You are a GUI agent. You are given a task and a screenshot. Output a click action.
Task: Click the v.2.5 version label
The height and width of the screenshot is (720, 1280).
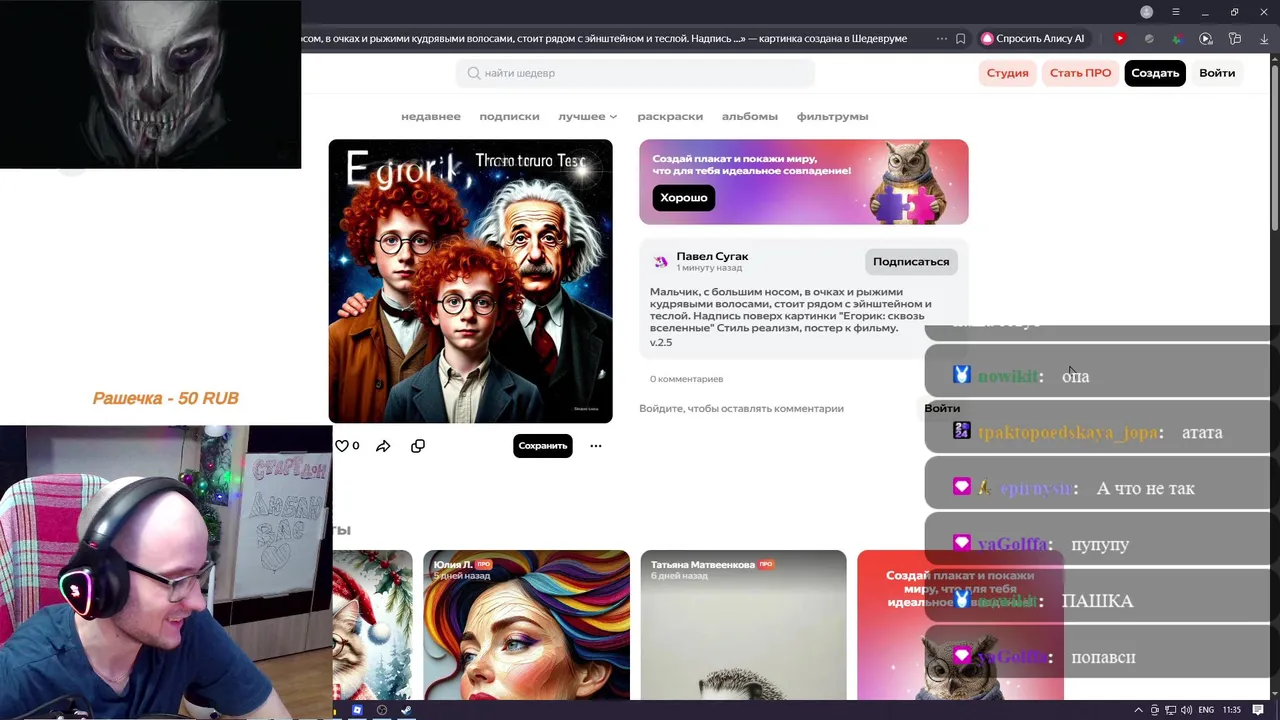661,342
